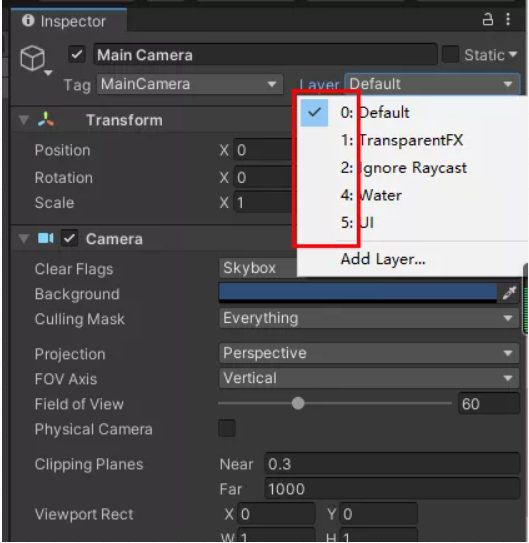This screenshot has width=529, height=543.
Task: Click the Position label
Action: 62,150
